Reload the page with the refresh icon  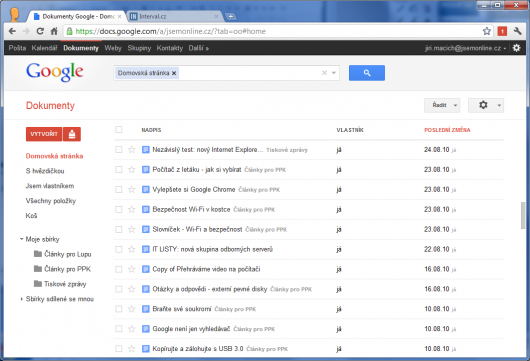pyautogui.click(x=40, y=31)
